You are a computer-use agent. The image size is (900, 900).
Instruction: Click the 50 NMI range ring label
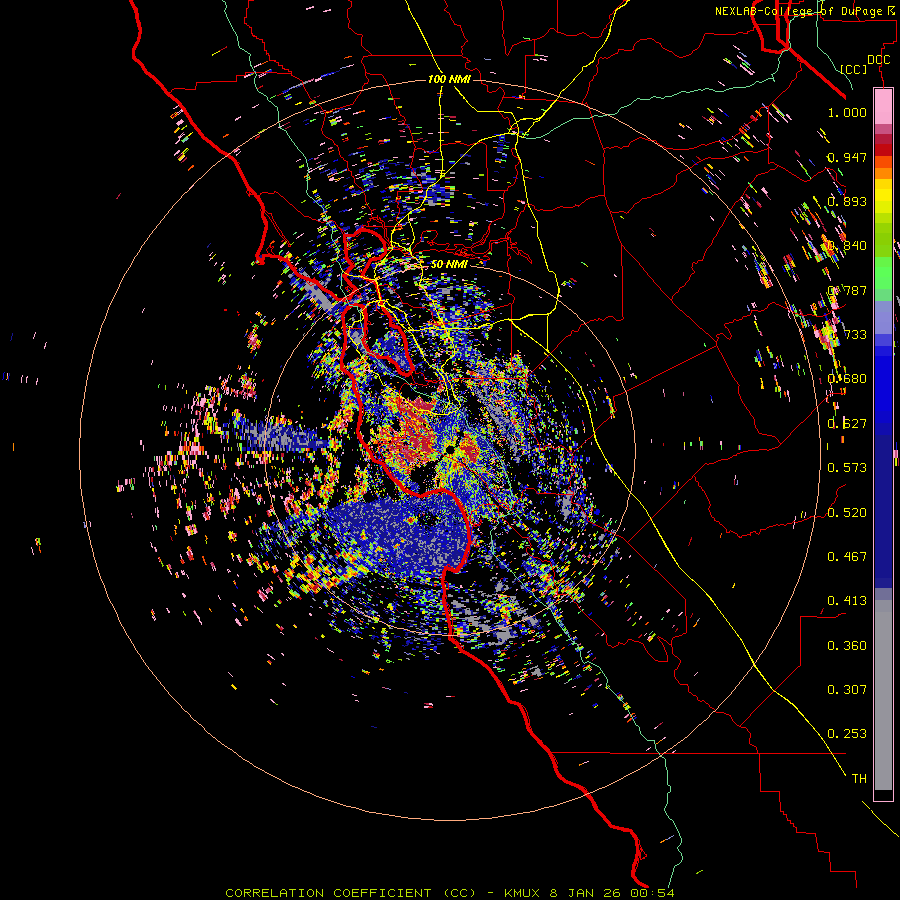click(449, 264)
